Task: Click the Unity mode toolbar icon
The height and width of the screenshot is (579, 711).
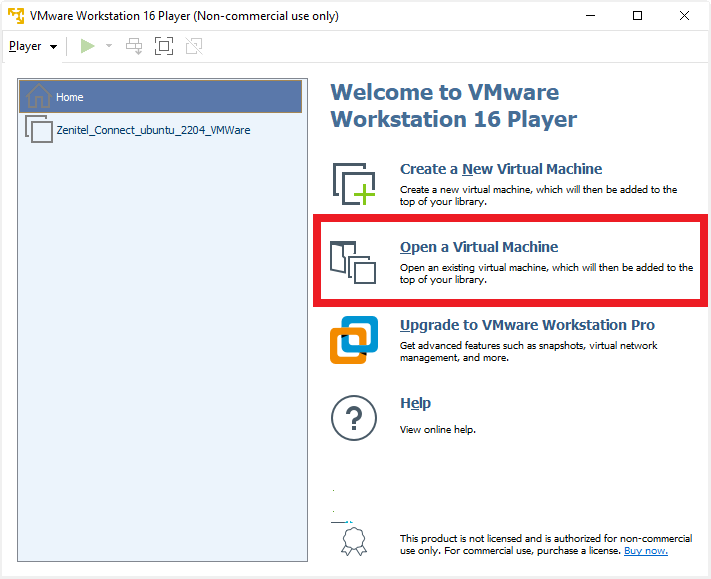Action: pyautogui.click(x=194, y=46)
